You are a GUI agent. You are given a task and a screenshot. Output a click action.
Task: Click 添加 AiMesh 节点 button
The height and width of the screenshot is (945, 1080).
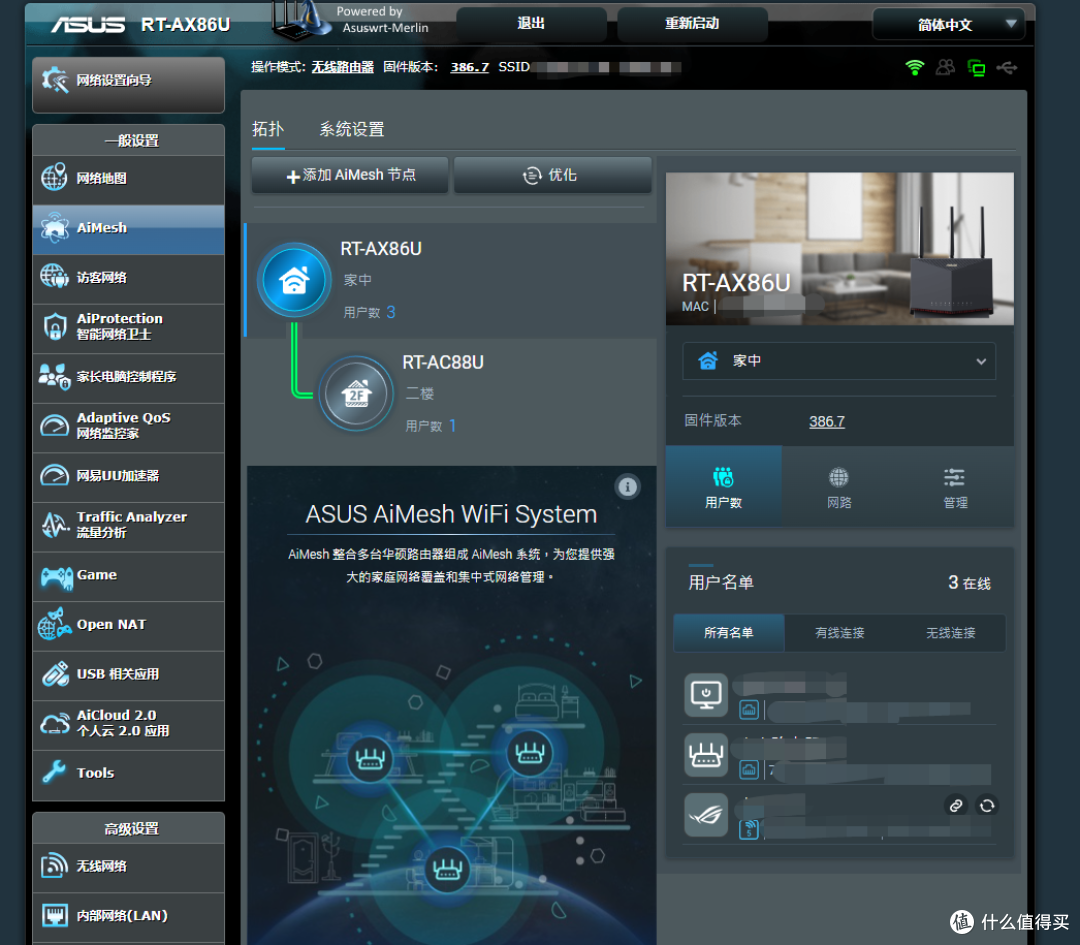tap(351, 175)
